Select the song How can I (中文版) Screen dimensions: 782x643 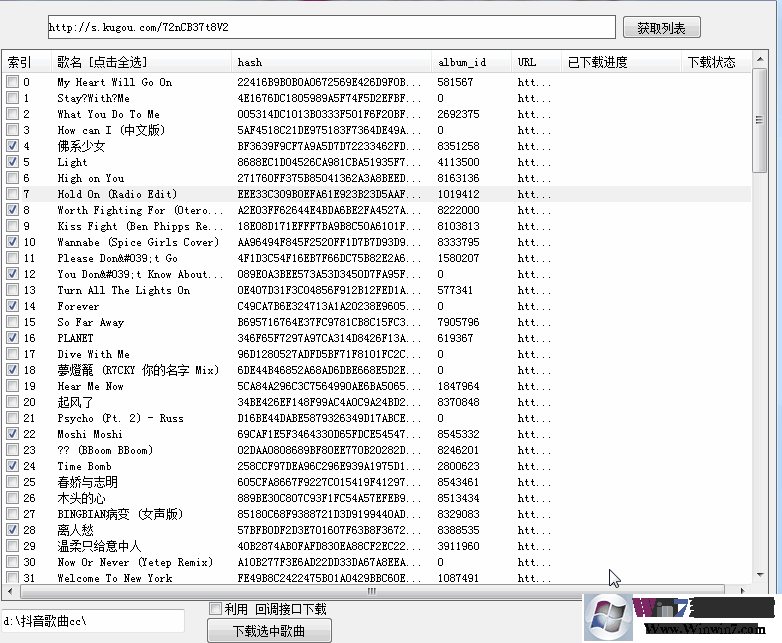[111, 130]
